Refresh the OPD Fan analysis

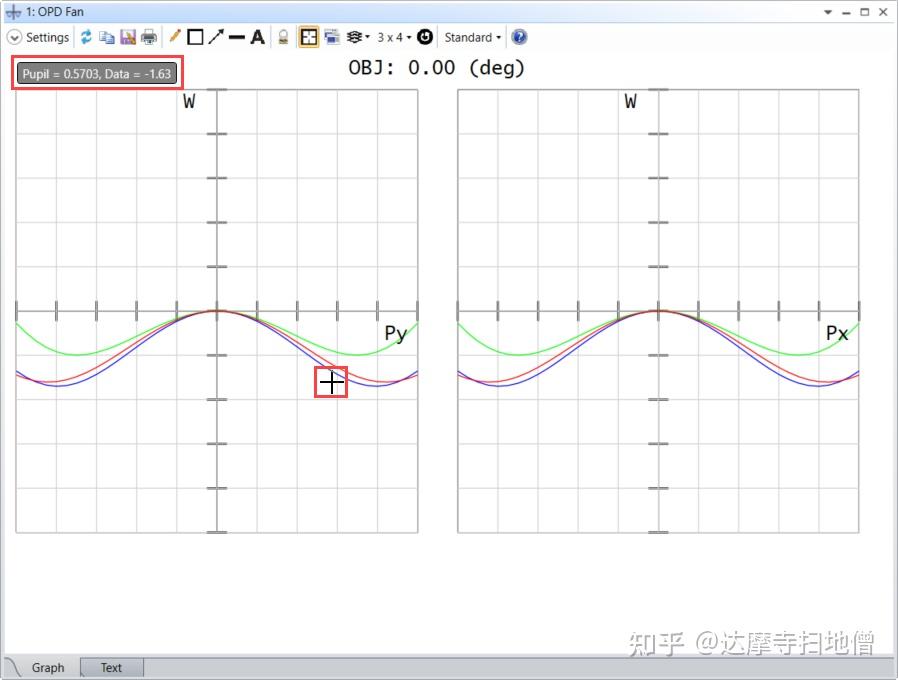pos(86,37)
